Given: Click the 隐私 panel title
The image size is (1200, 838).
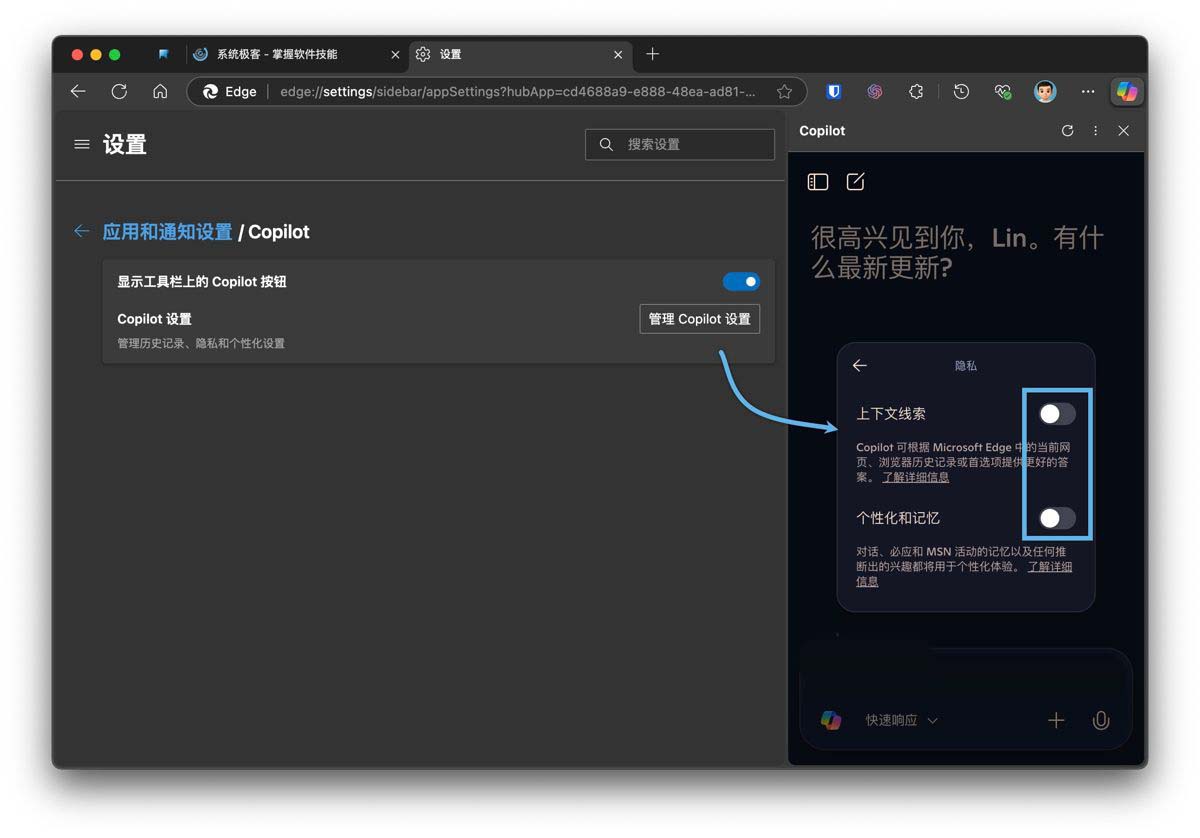Looking at the screenshot, I should (x=966, y=366).
